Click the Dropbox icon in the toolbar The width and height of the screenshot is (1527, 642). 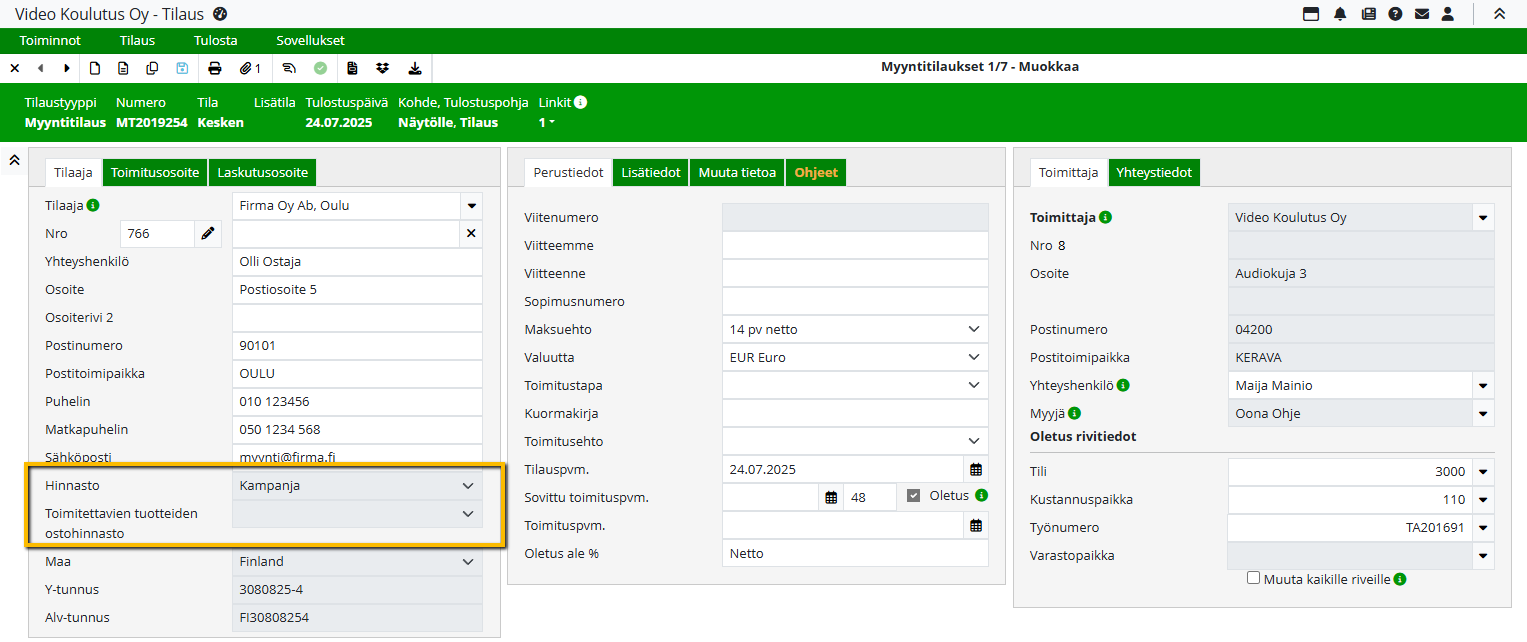pos(382,68)
